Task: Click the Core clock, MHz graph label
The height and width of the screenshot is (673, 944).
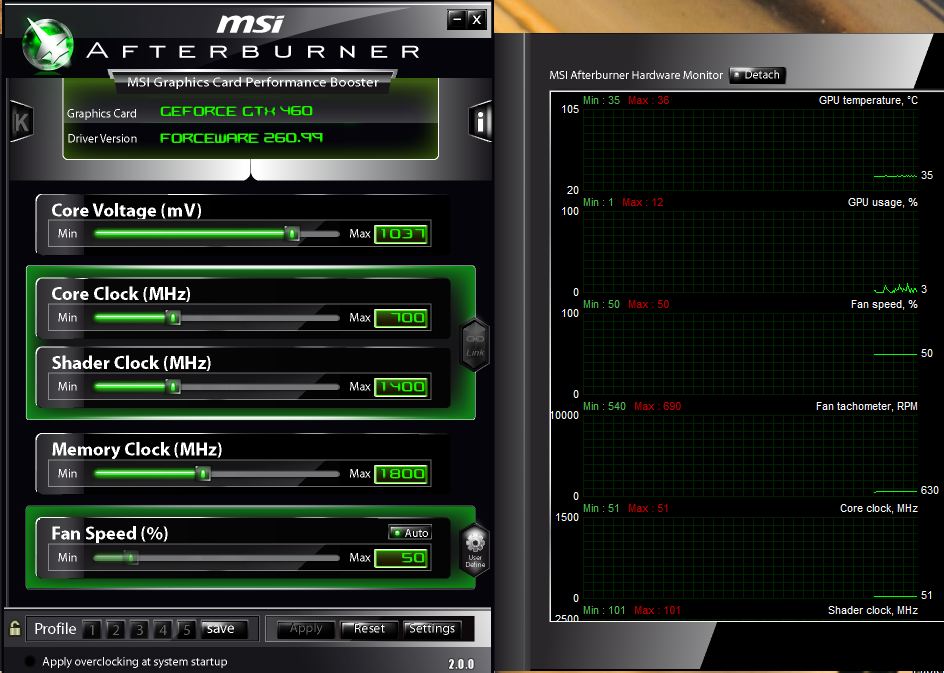Action: [x=878, y=508]
